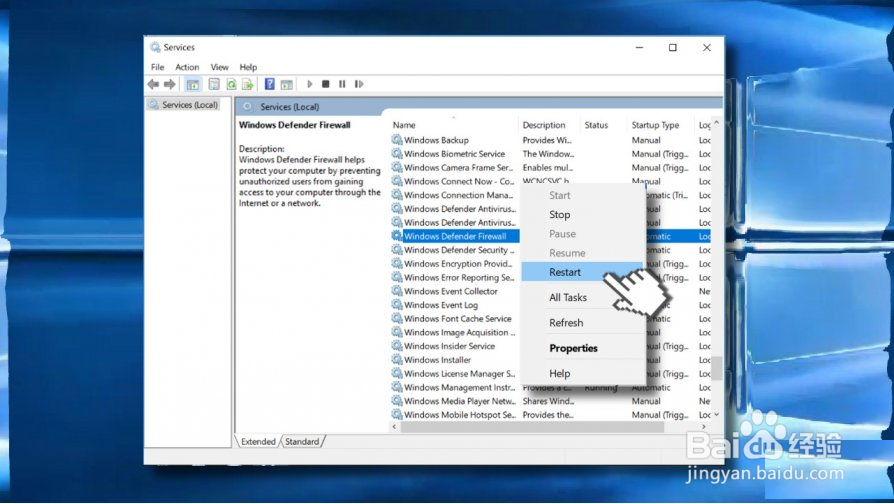Click the vertical scrollbar thumb
Viewport: 894px width, 504px height.
coord(717,368)
